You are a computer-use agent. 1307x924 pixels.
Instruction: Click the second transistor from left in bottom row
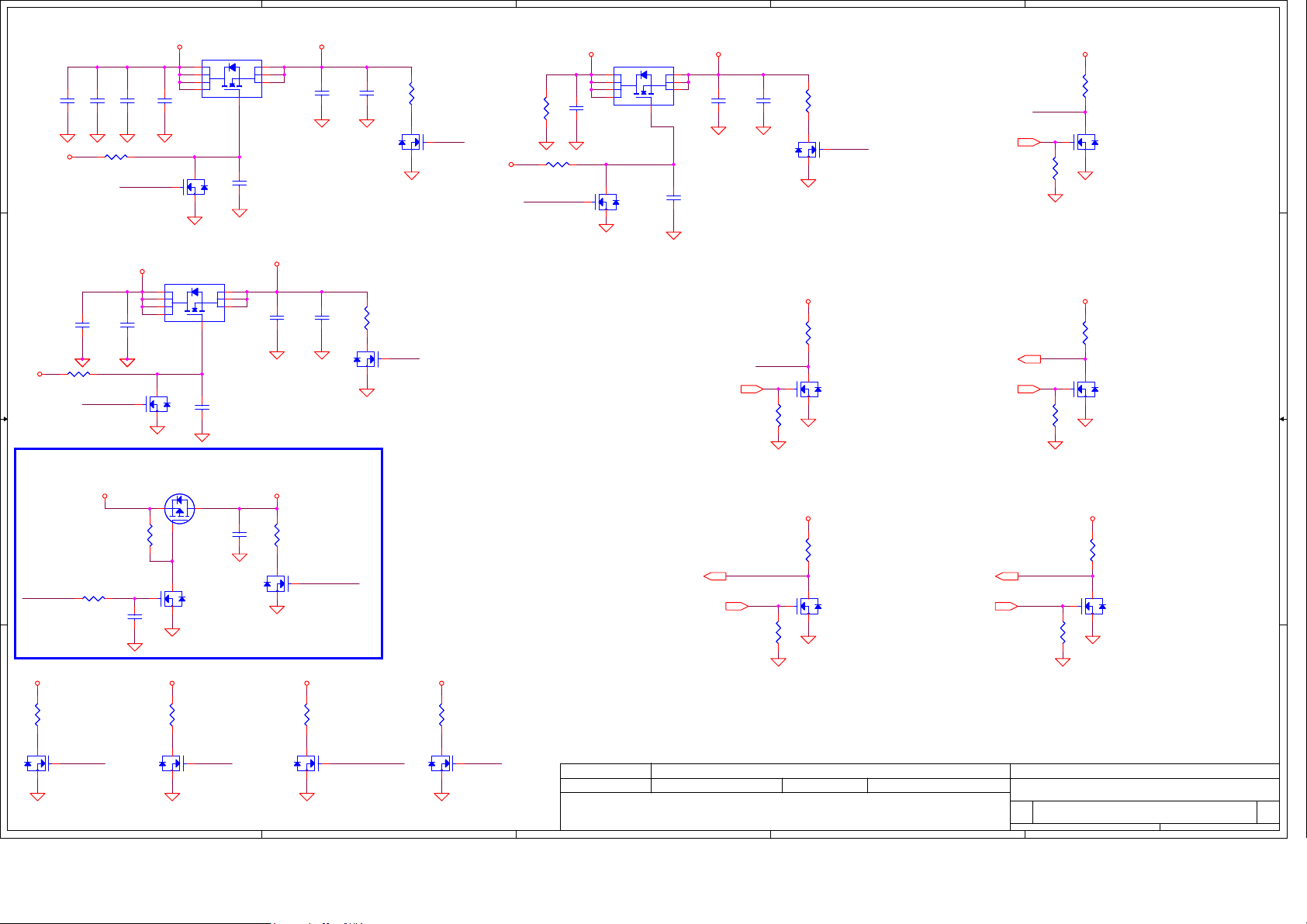coord(171,764)
